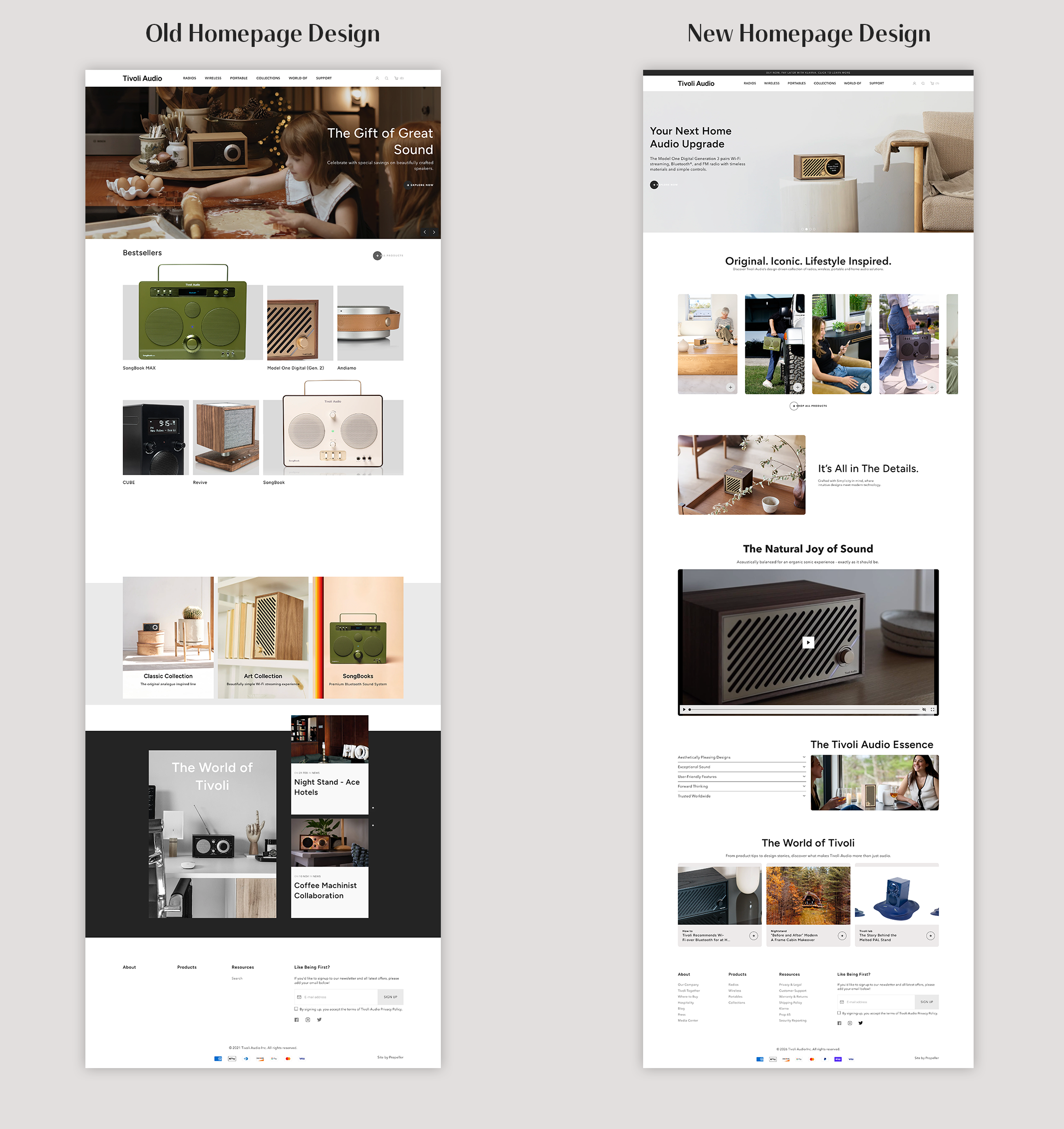Click the plus quick-add icon on a product tile
Image resolution: width=1064 pixels, height=1129 pixels.
730,387
